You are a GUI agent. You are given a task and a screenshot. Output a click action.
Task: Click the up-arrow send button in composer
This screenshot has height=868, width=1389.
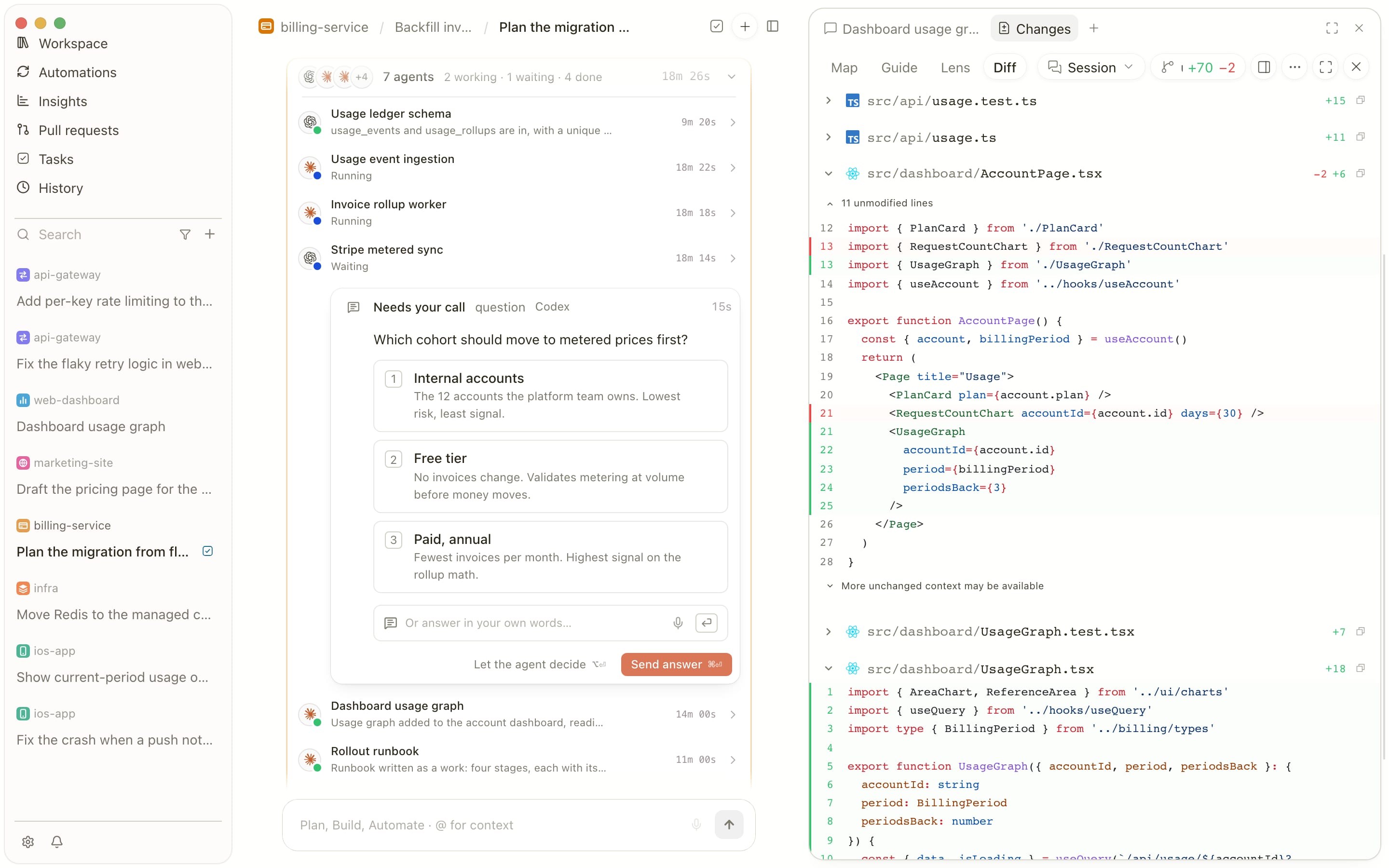729,825
